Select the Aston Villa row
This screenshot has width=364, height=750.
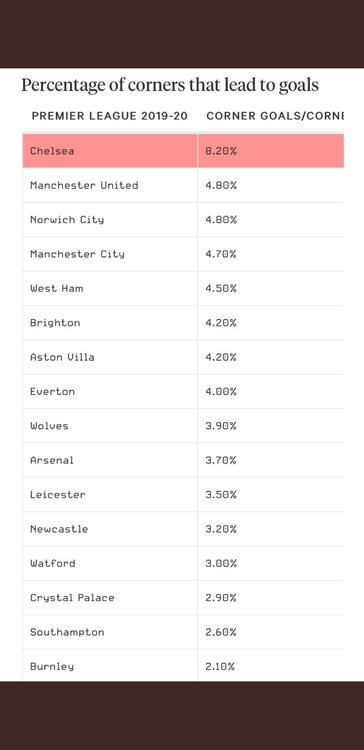183,357
